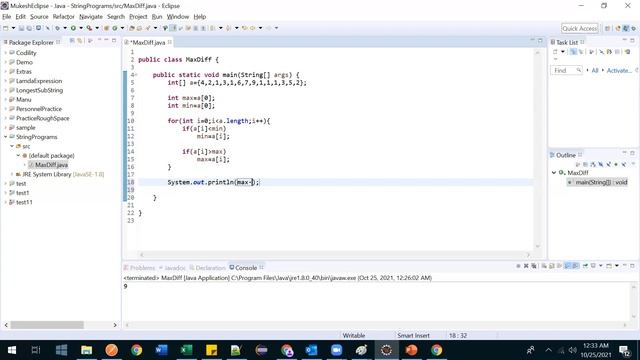Collapse the src folder
The width and height of the screenshot is (640, 360).
pyautogui.click(x=12, y=146)
